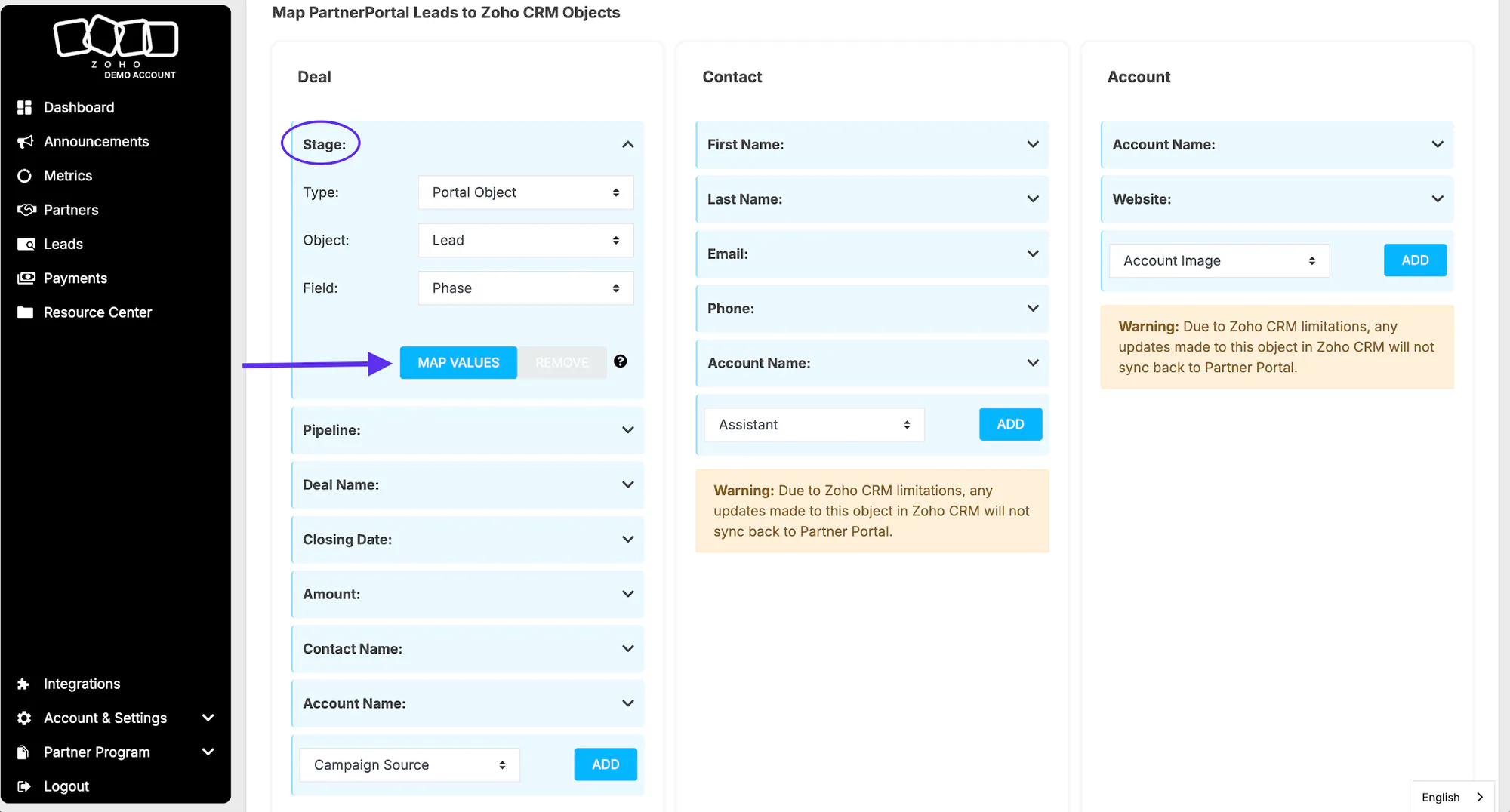The image size is (1510, 812).
Task: Expand the Deal Name mapping row
Action: 468,484
